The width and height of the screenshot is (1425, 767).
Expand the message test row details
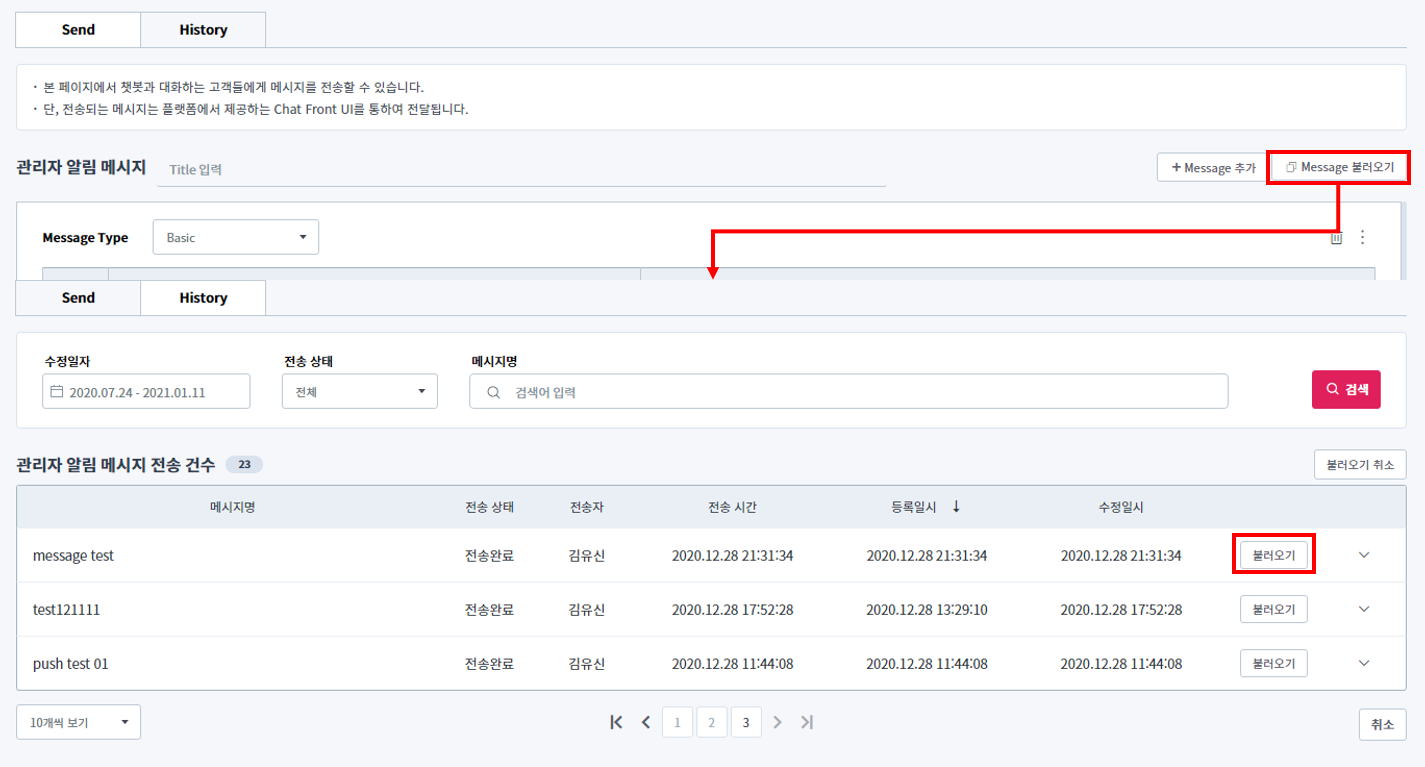pos(1364,555)
